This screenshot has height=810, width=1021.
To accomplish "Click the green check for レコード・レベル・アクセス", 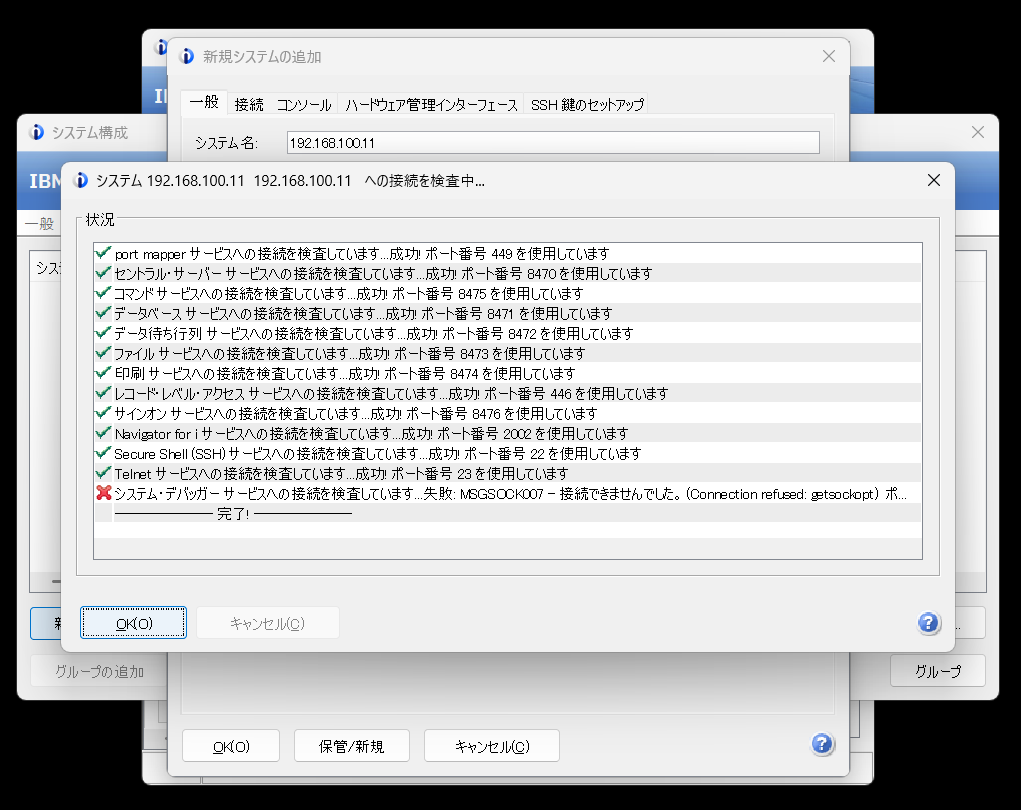I will pyautogui.click(x=103, y=393).
